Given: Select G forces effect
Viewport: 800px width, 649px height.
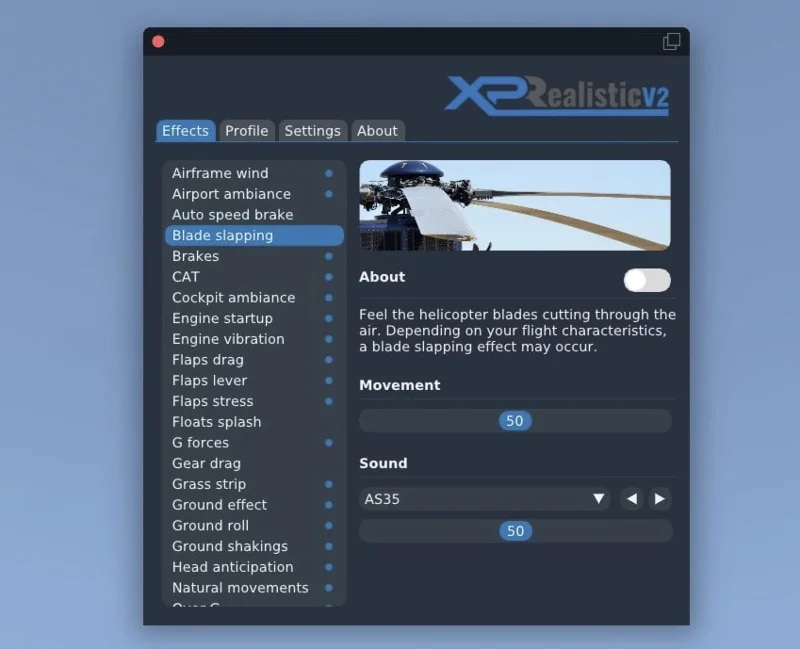Looking at the screenshot, I should click(254, 443).
